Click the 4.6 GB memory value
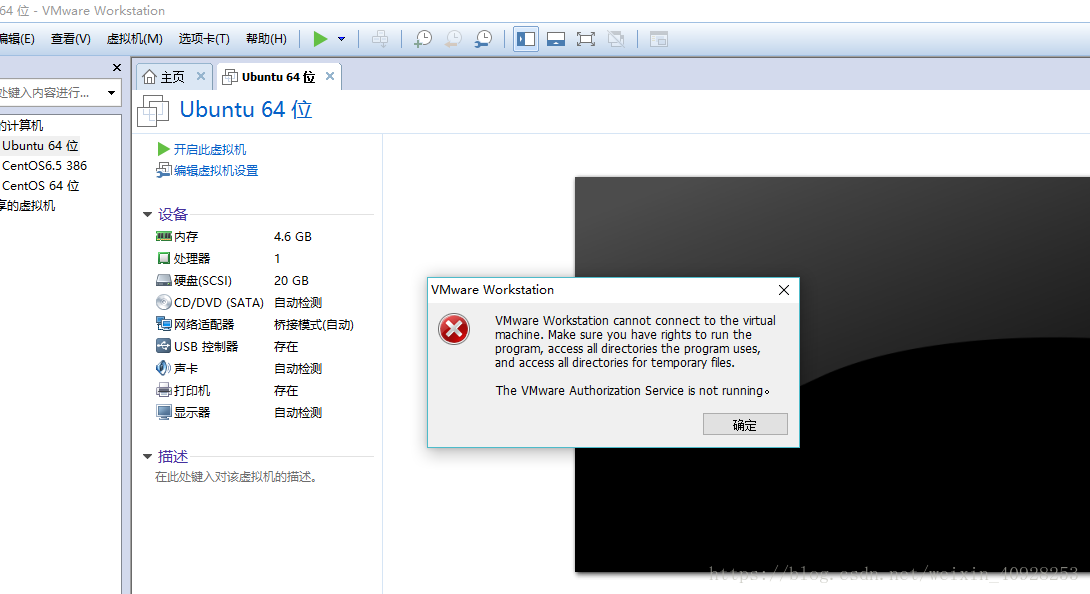Viewport: 1090px width, 594px height. point(293,236)
